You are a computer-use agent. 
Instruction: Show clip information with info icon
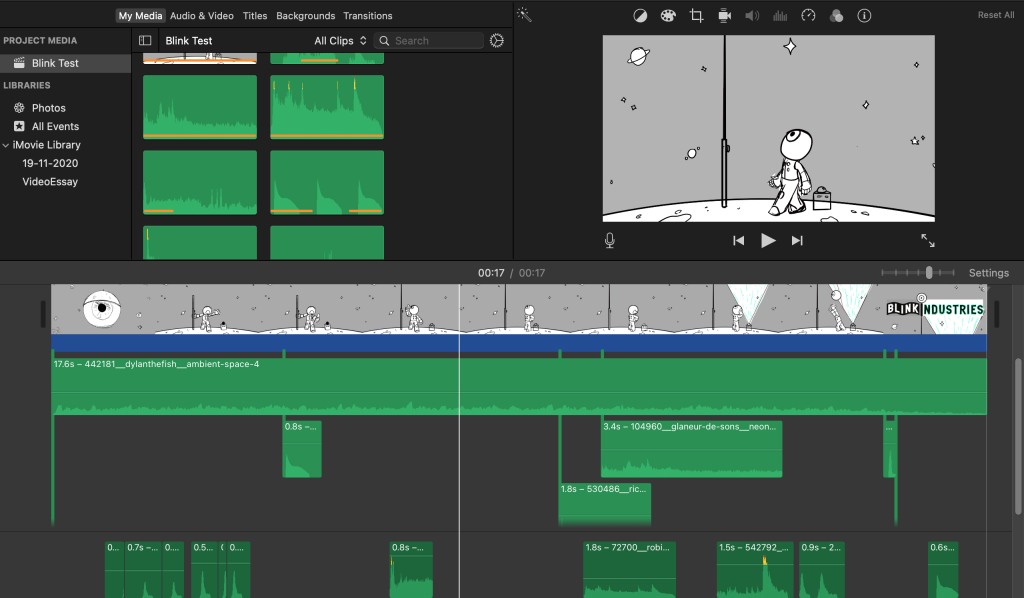[865, 16]
